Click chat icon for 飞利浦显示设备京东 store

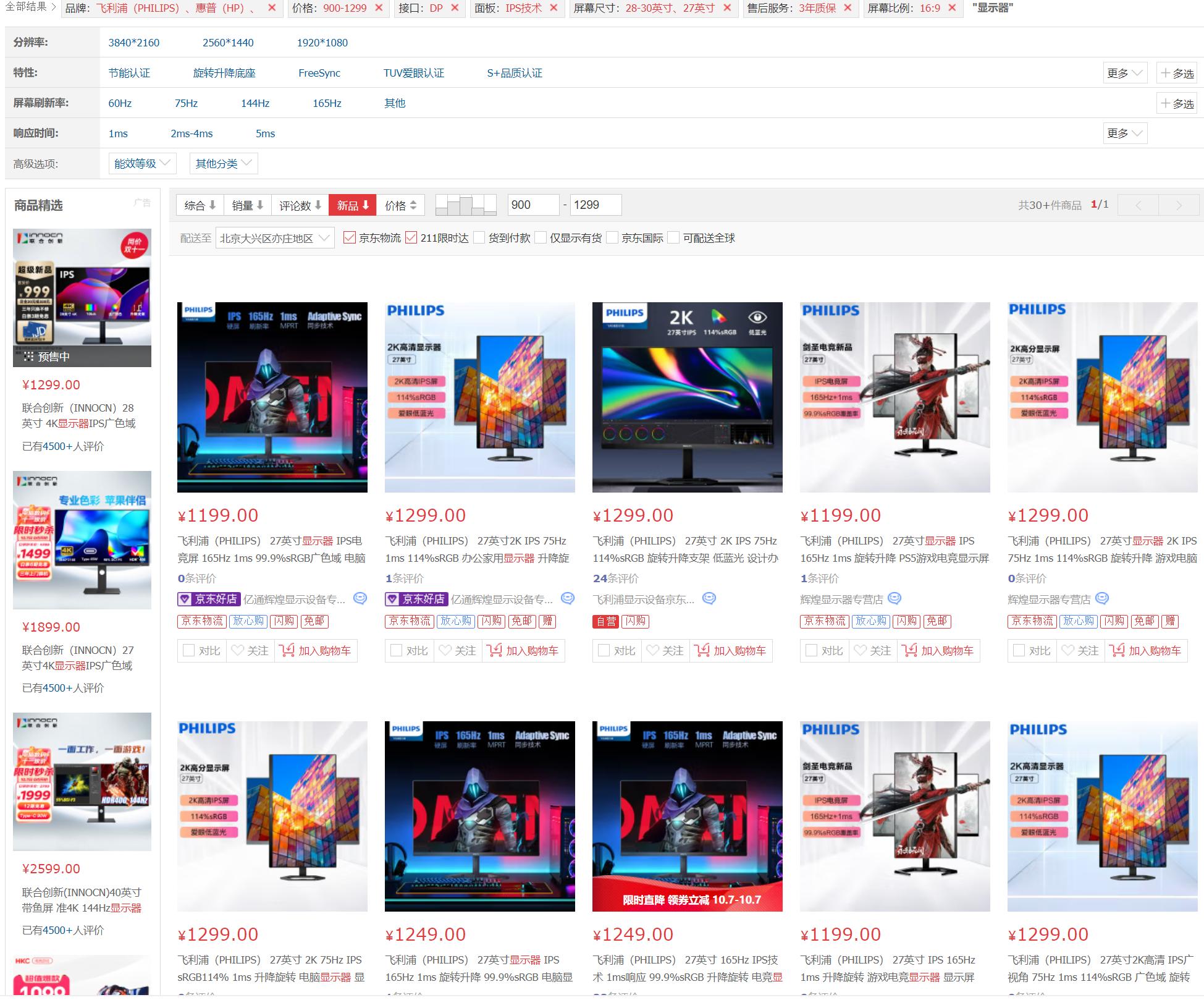click(x=709, y=598)
